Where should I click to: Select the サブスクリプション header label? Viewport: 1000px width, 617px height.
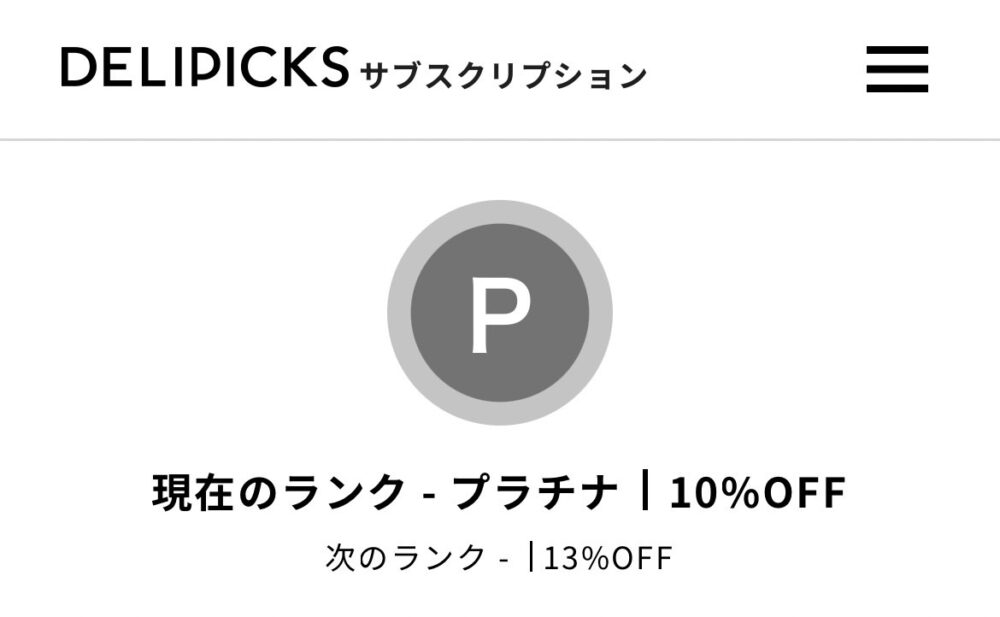click(x=503, y=76)
